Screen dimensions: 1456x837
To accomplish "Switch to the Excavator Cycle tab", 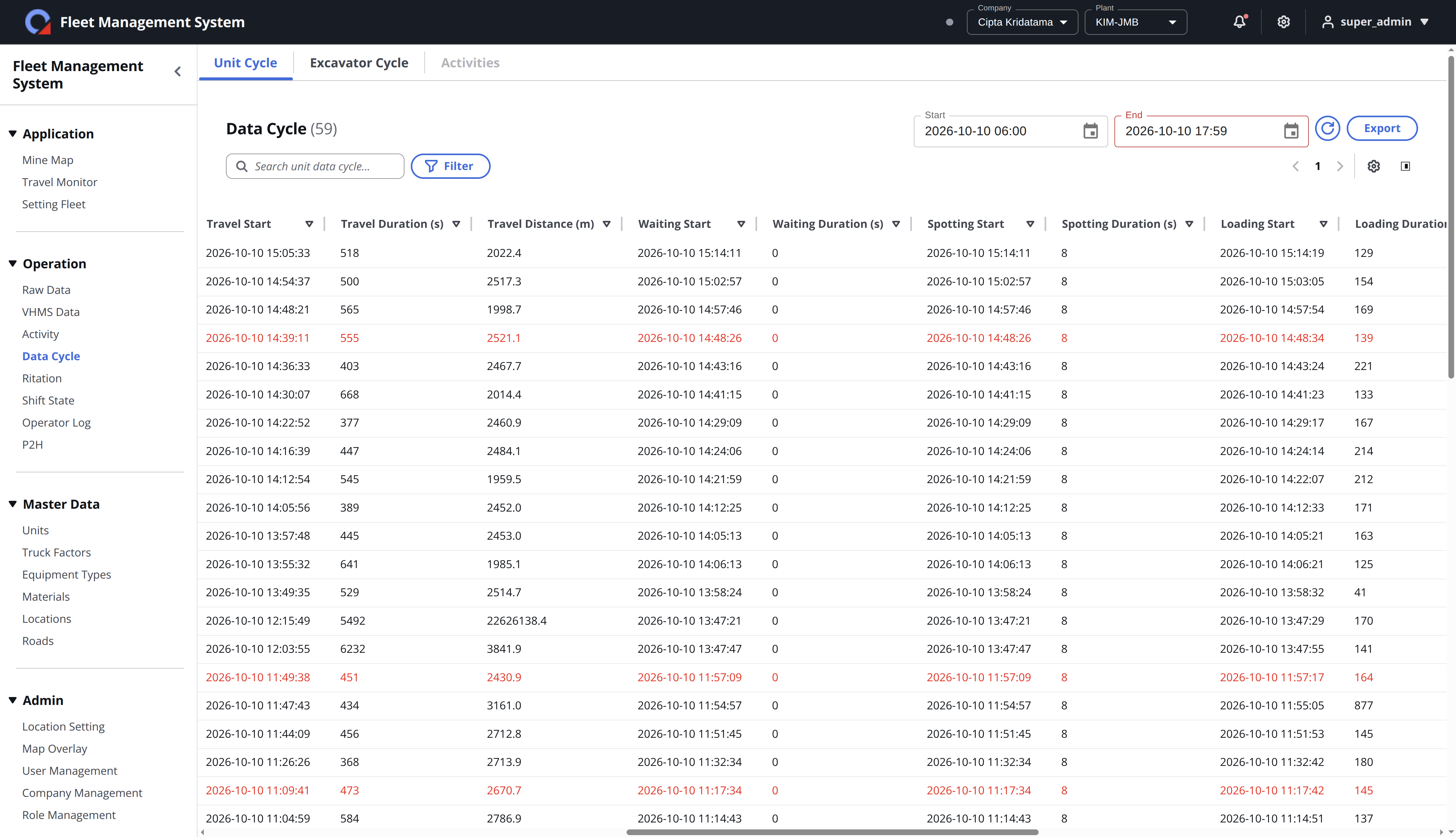I will [359, 63].
